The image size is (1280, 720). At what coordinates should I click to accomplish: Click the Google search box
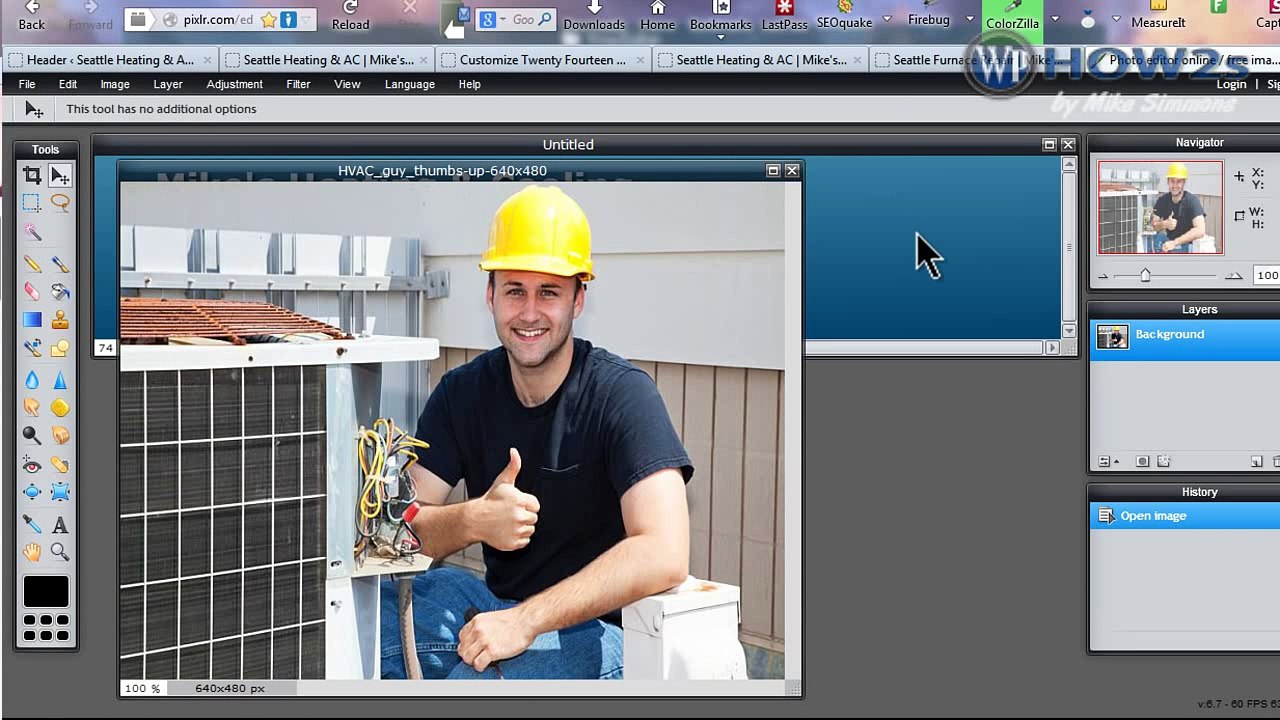point(515,20)
